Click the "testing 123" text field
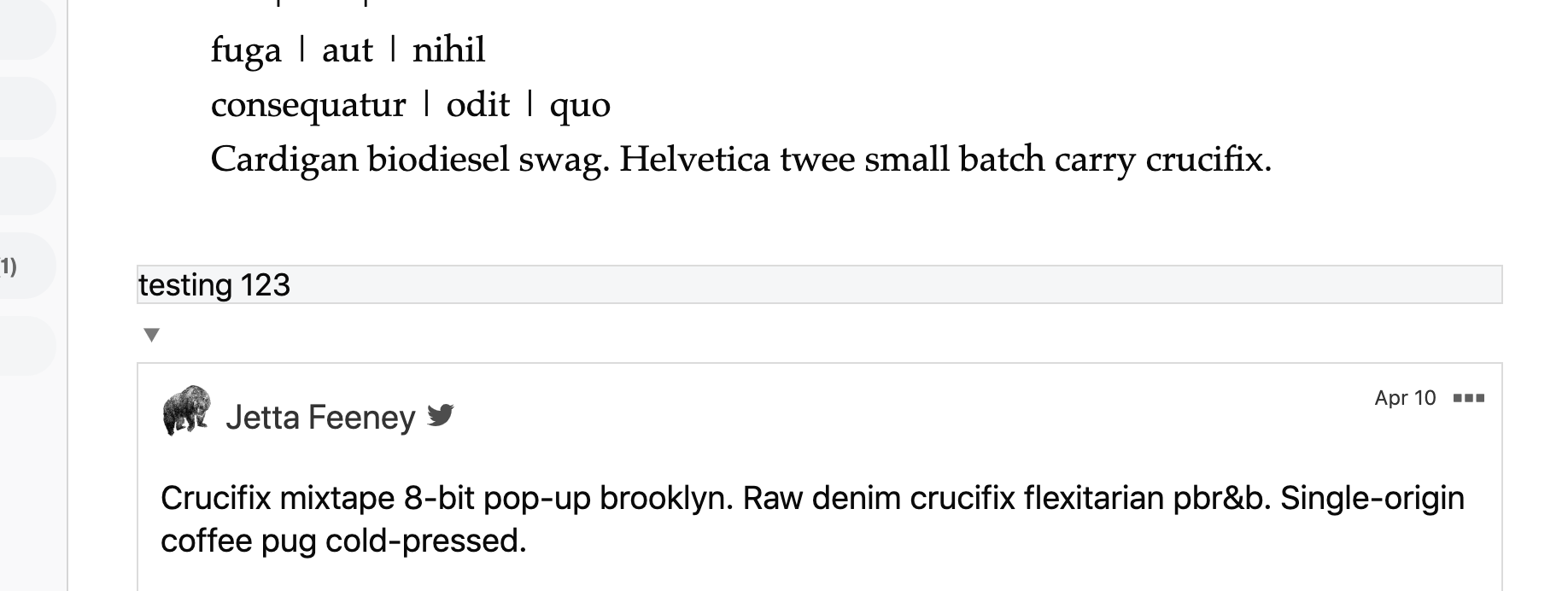This screenshot has width=1568, height=591. 818,284
